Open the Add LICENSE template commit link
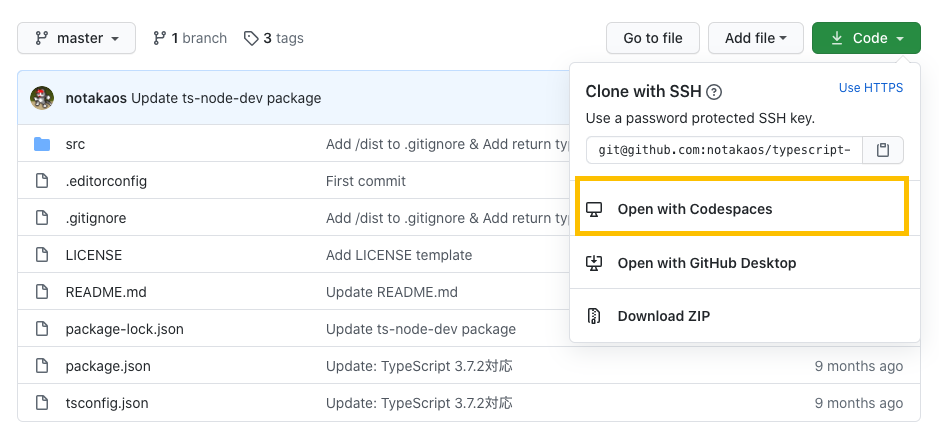 [x=399, y=255]
